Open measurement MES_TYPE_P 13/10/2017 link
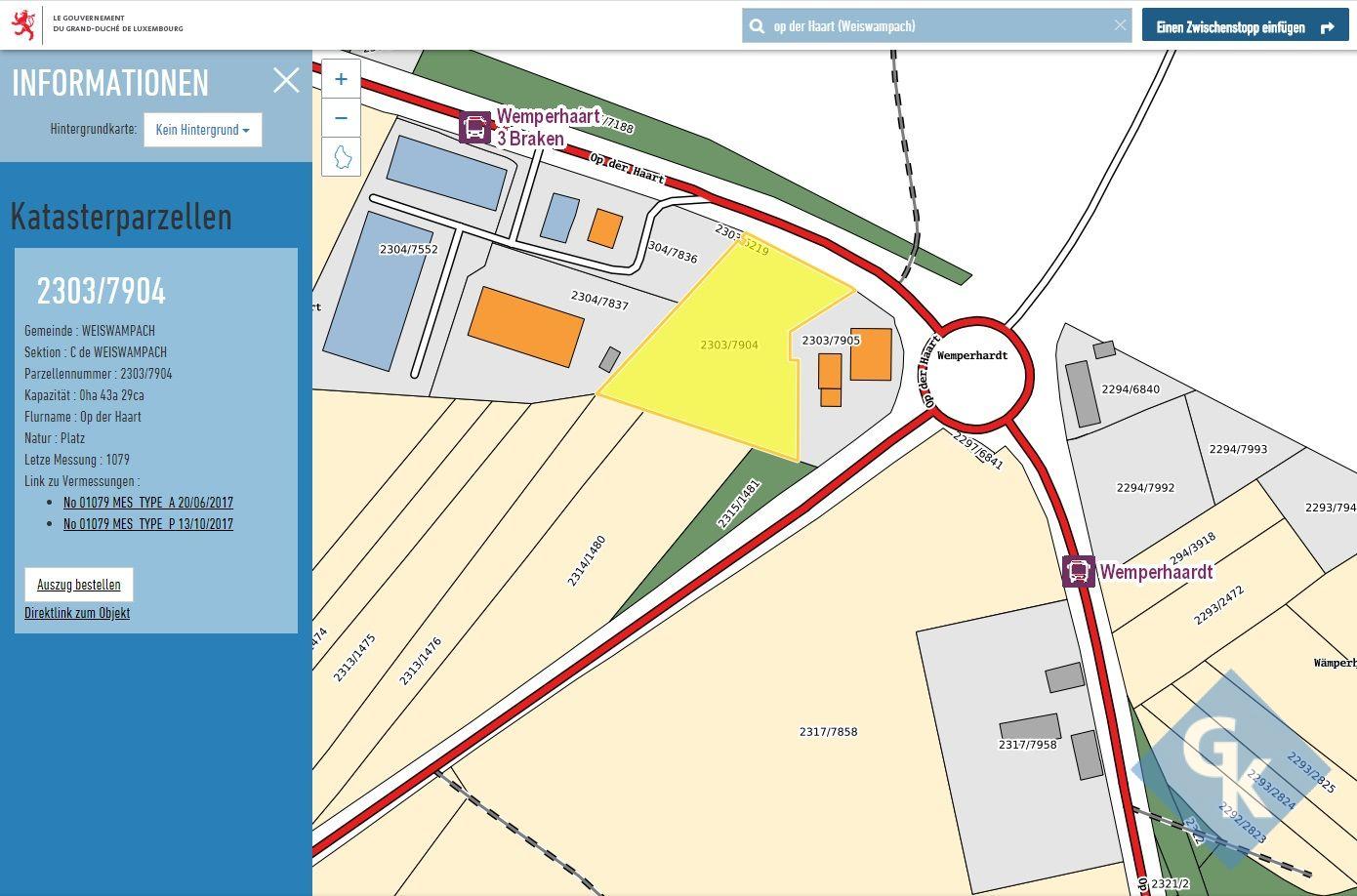Viewport: 1357px width, 896px height. [148, 524]
